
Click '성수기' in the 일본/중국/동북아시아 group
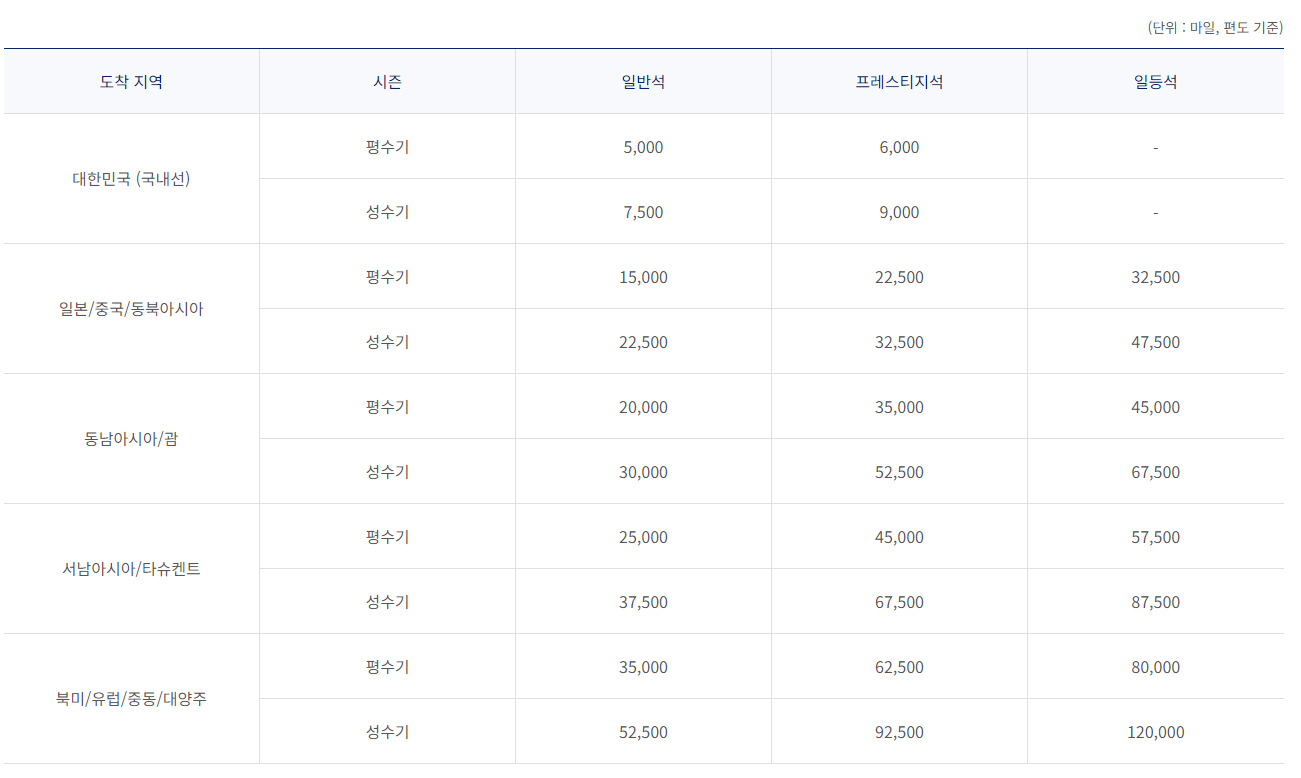click(x=387, y=342)
